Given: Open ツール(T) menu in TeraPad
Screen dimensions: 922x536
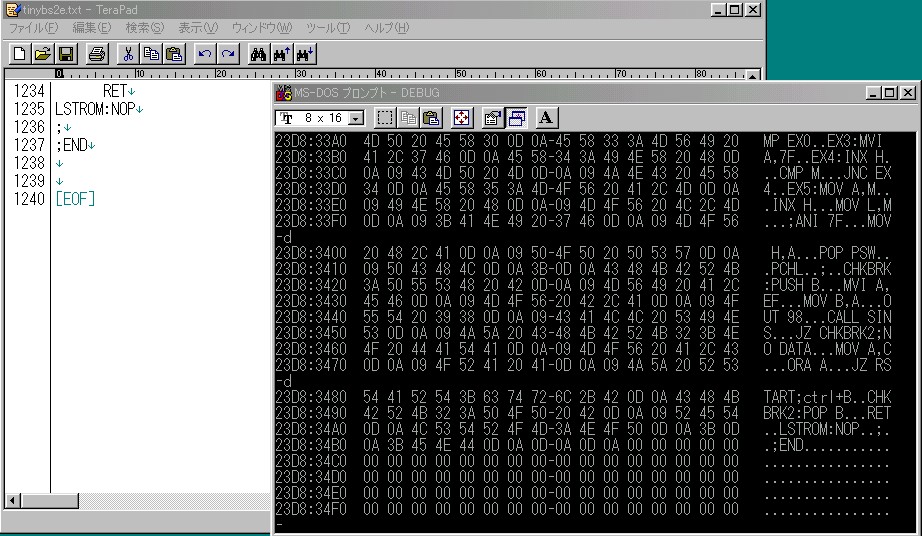Looking at the screenshot, I should pyautogui.click(x=328, y=28).
